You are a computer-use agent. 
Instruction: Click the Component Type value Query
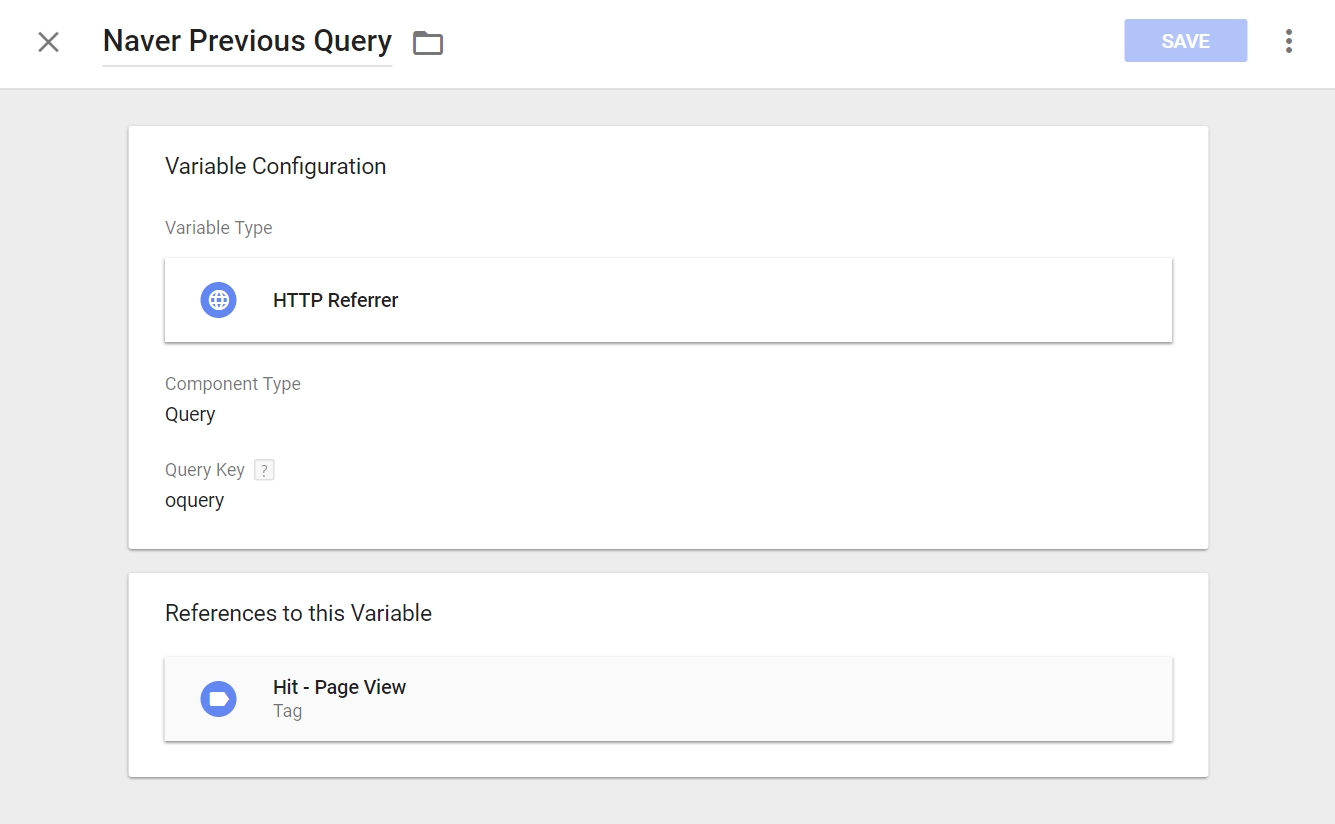click(190, 414)
